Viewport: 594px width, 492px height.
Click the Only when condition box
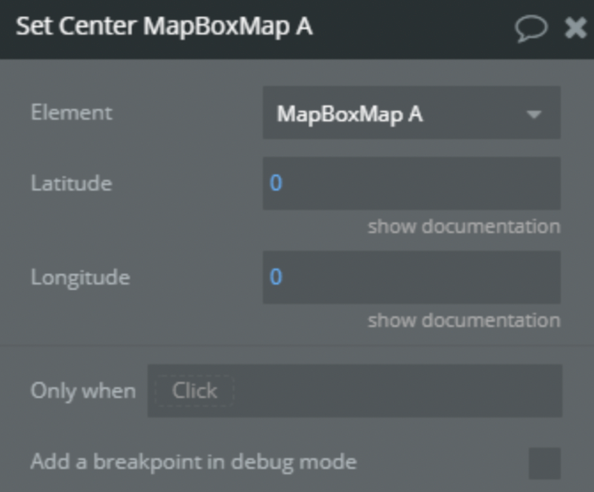[355, 391]
